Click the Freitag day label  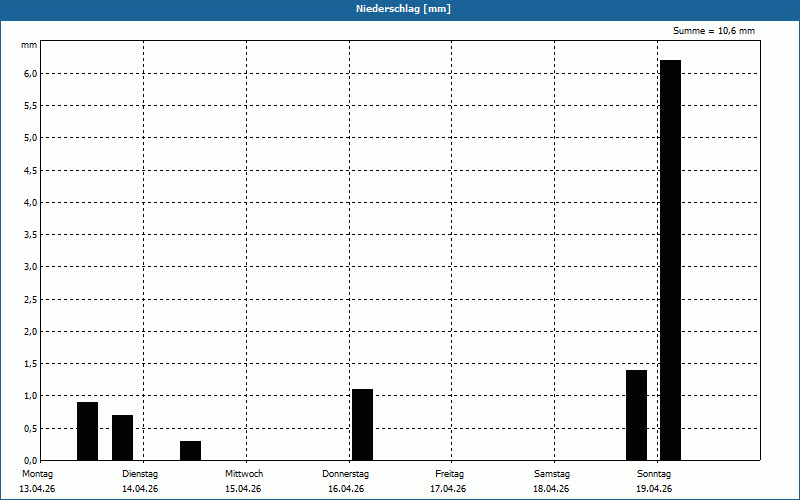click(449, 474)
